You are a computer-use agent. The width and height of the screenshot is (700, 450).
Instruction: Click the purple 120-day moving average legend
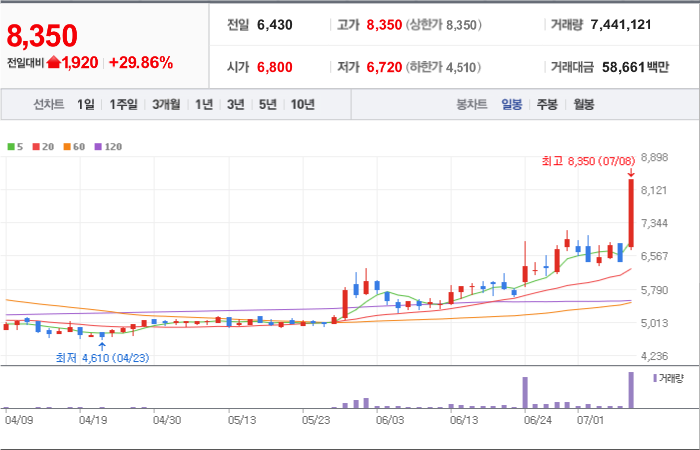108,147
